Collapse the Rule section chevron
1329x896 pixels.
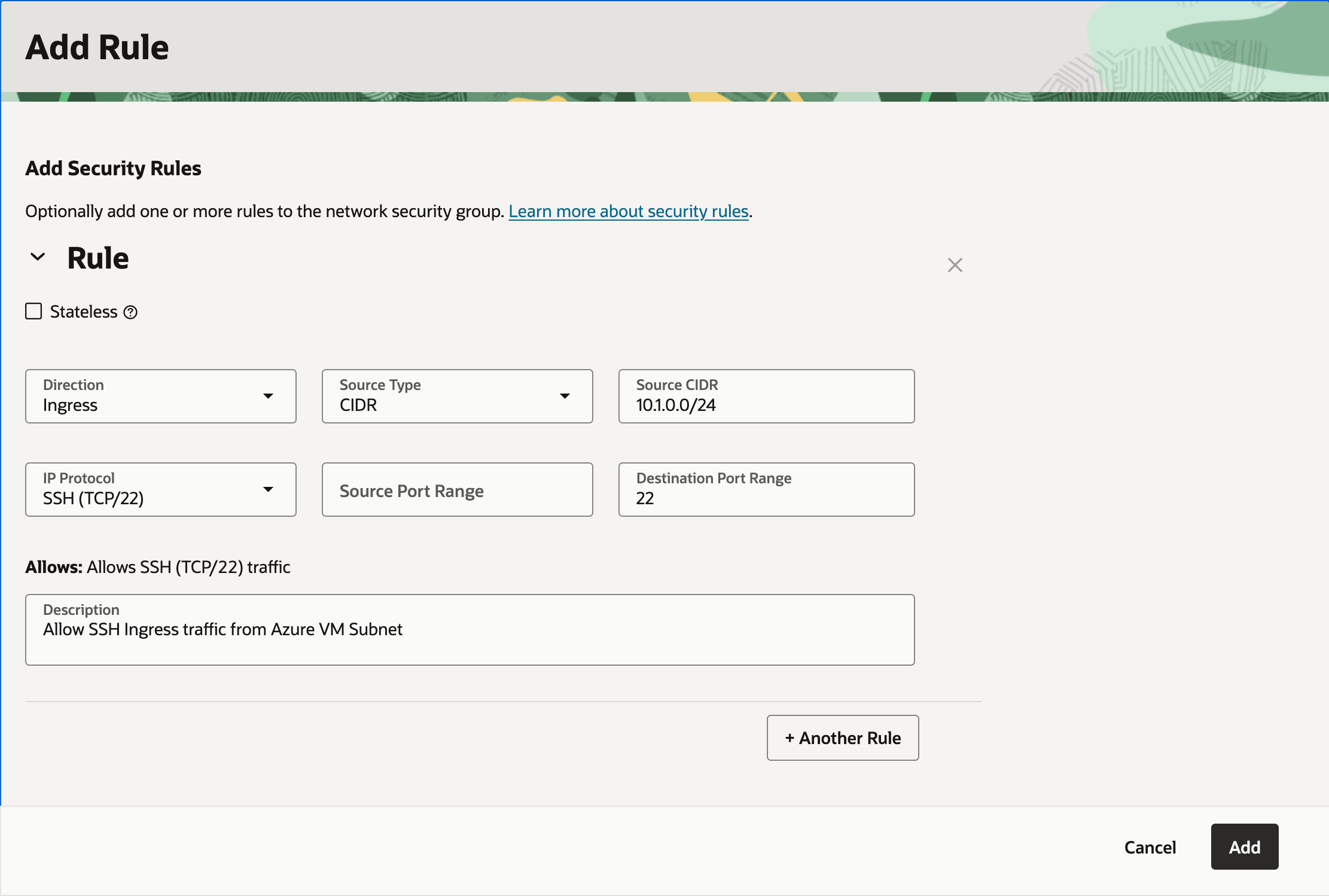pos(38,257)
